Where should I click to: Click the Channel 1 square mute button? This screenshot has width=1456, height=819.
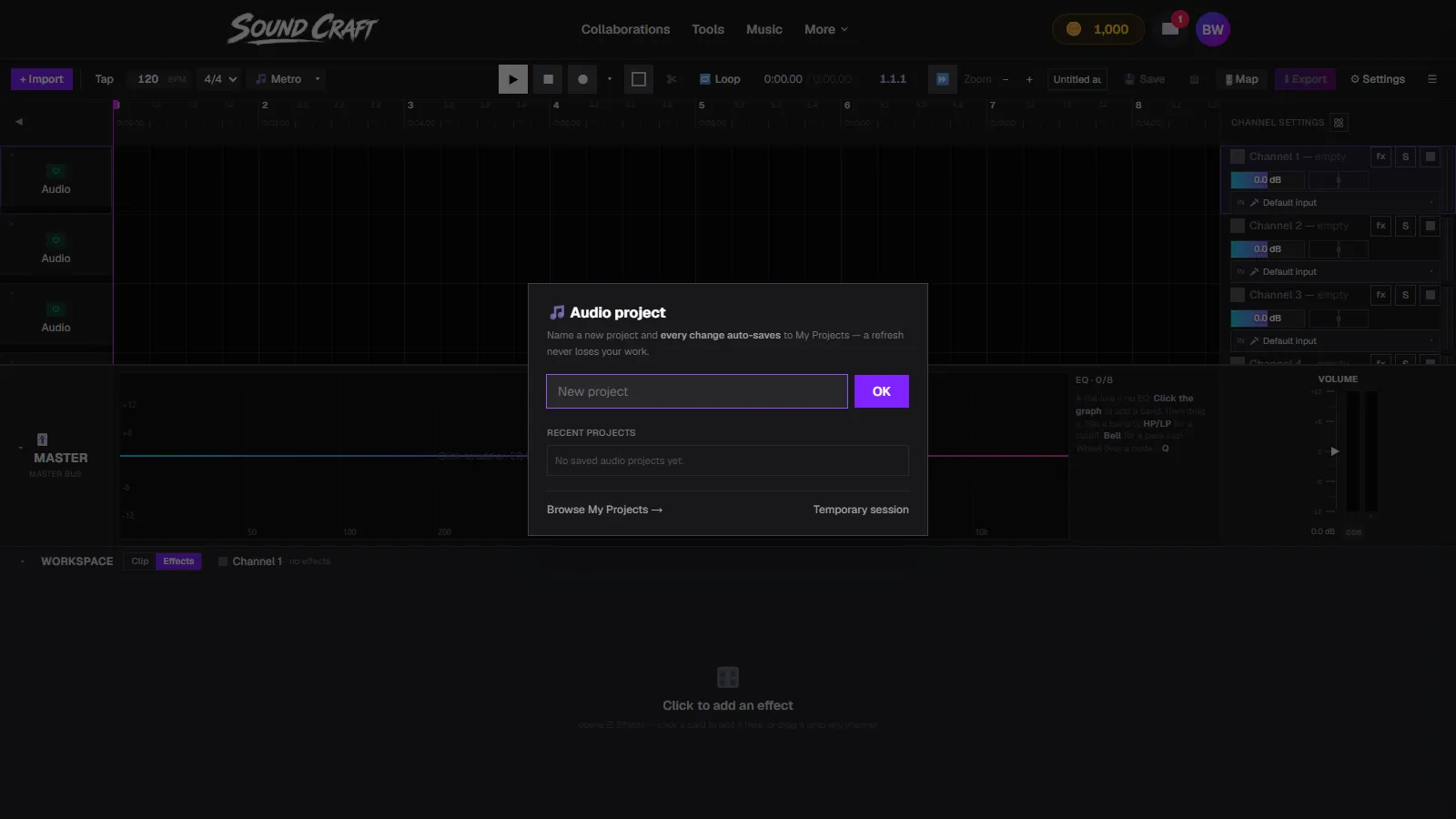(1431, 157)
